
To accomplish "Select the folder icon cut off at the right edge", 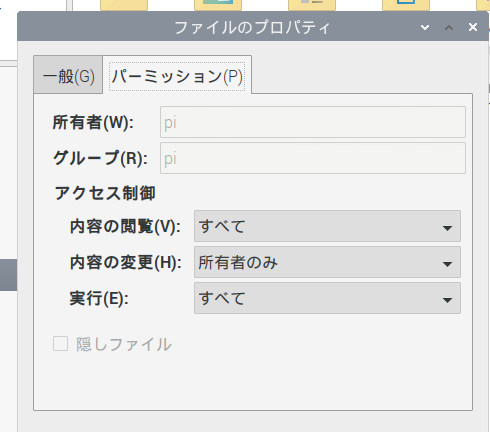I will (483, 5).
